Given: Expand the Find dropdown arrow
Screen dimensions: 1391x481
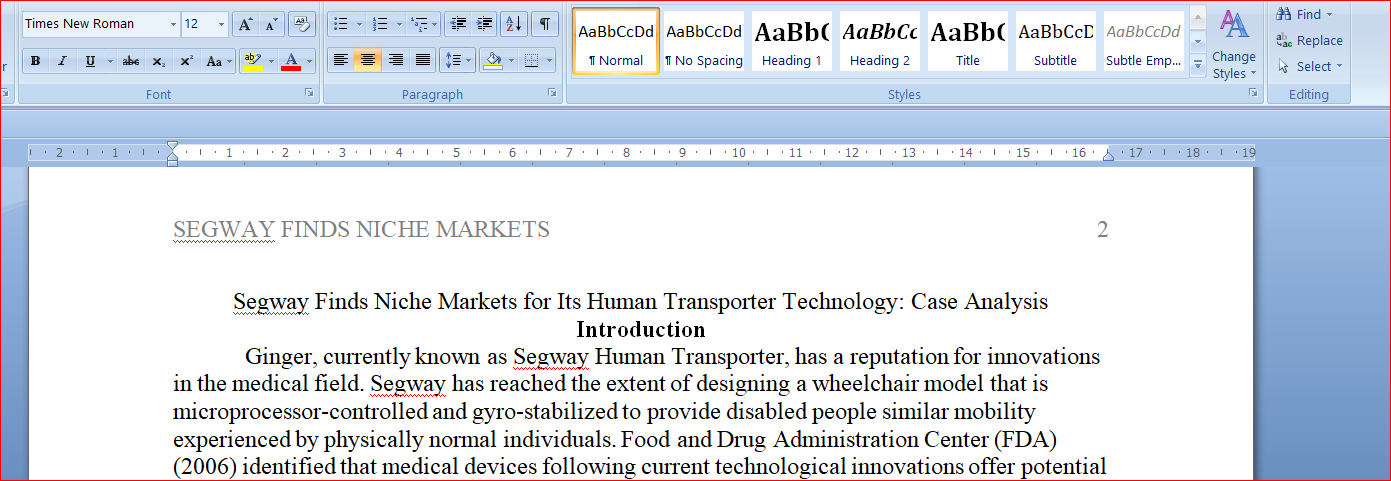Looking at the screenshot, I should (1329, 14).
